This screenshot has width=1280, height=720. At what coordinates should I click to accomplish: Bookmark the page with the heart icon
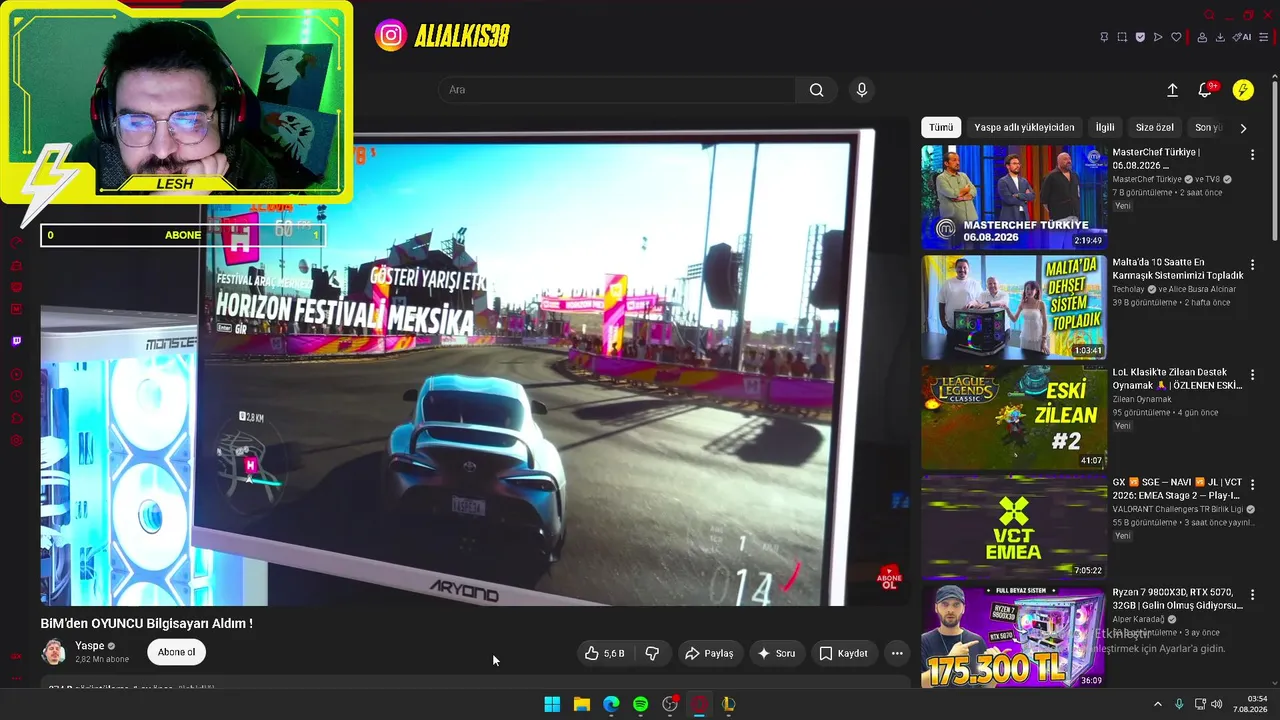coord(1176,37)
